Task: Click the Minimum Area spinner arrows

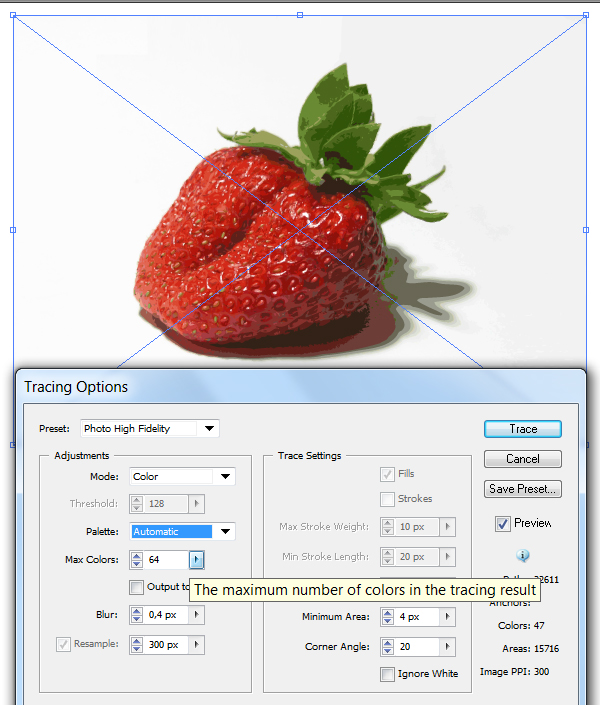Action: [x=388, y=617]
